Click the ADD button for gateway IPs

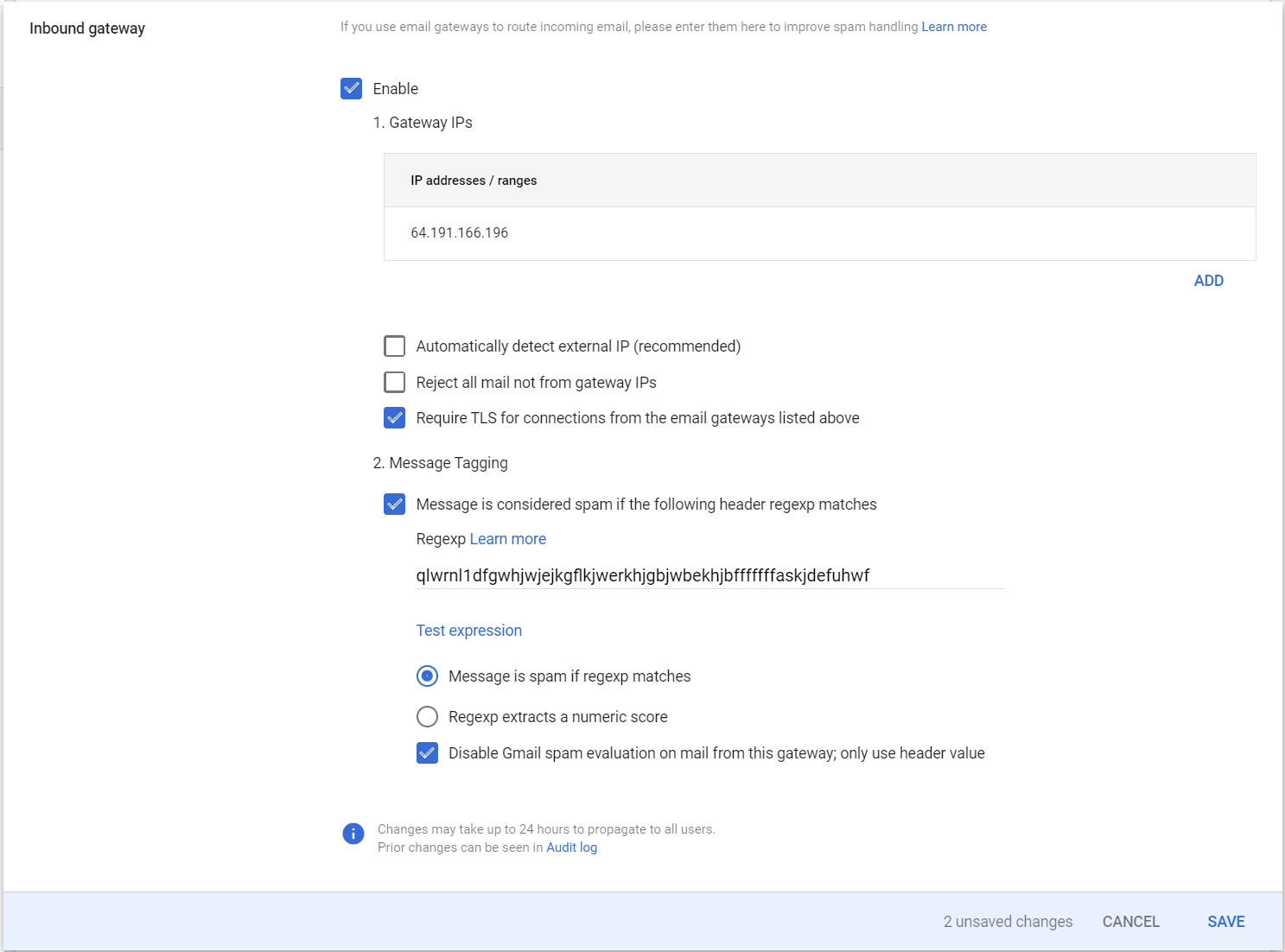coord(1208,281)
